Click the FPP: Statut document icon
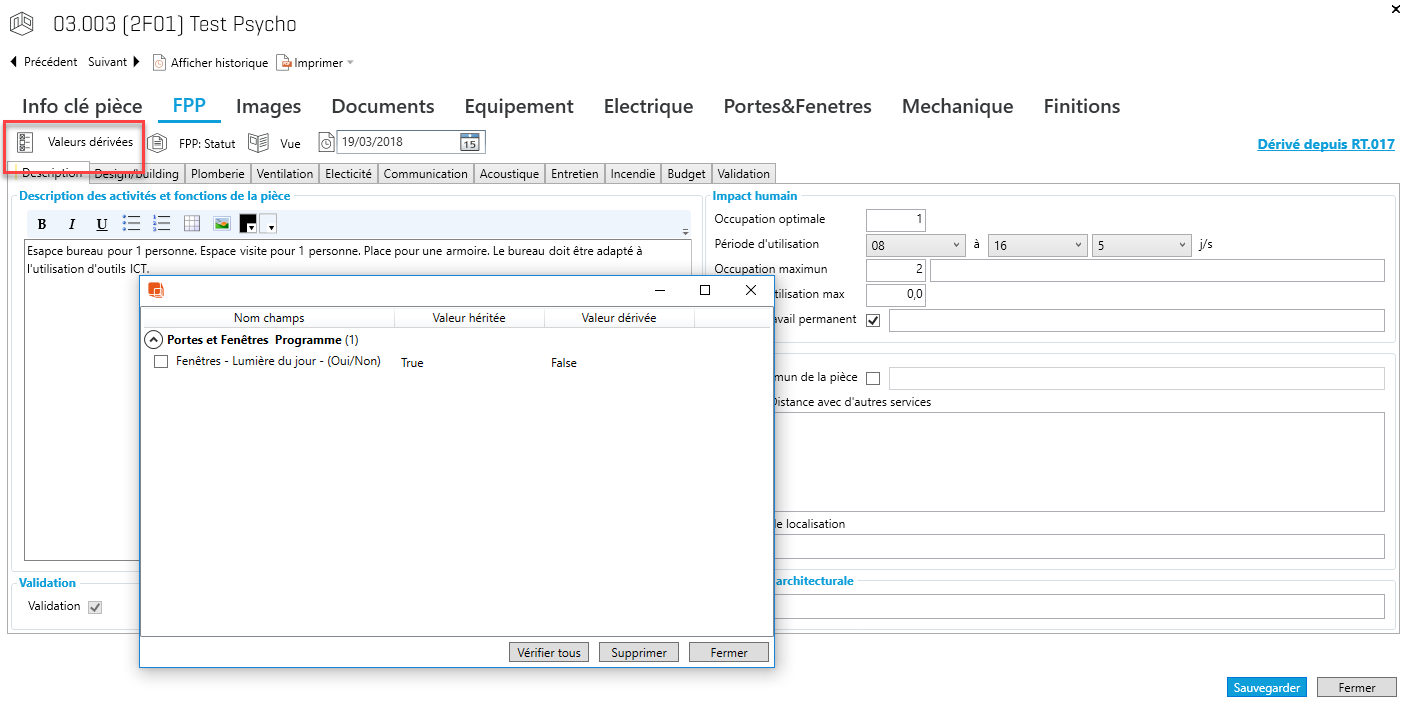Image resolution: width=1407 pixels, height=707 pixels. coord(157,143)
